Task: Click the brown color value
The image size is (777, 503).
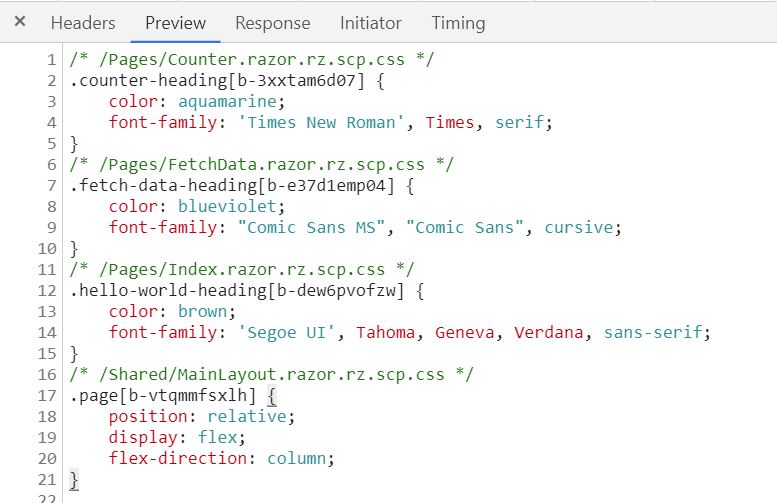Action: tap(202, 312)
